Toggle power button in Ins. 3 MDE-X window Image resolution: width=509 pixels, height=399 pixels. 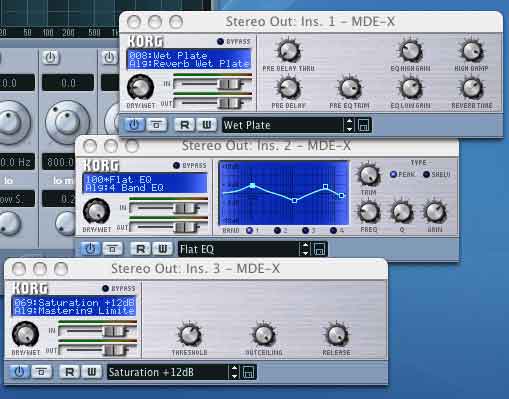click(x=19, y=372)
